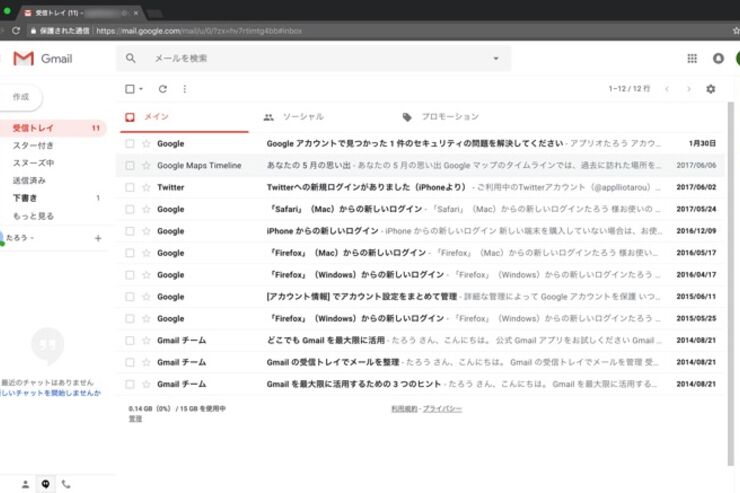This screenshot has width=740, height=493.
Task: Select the 2015/06/11 account settings email checkbox
Action: click(129, 297)
